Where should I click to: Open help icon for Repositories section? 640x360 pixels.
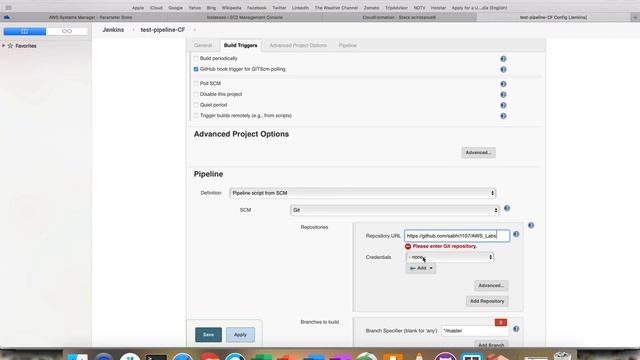531,225
